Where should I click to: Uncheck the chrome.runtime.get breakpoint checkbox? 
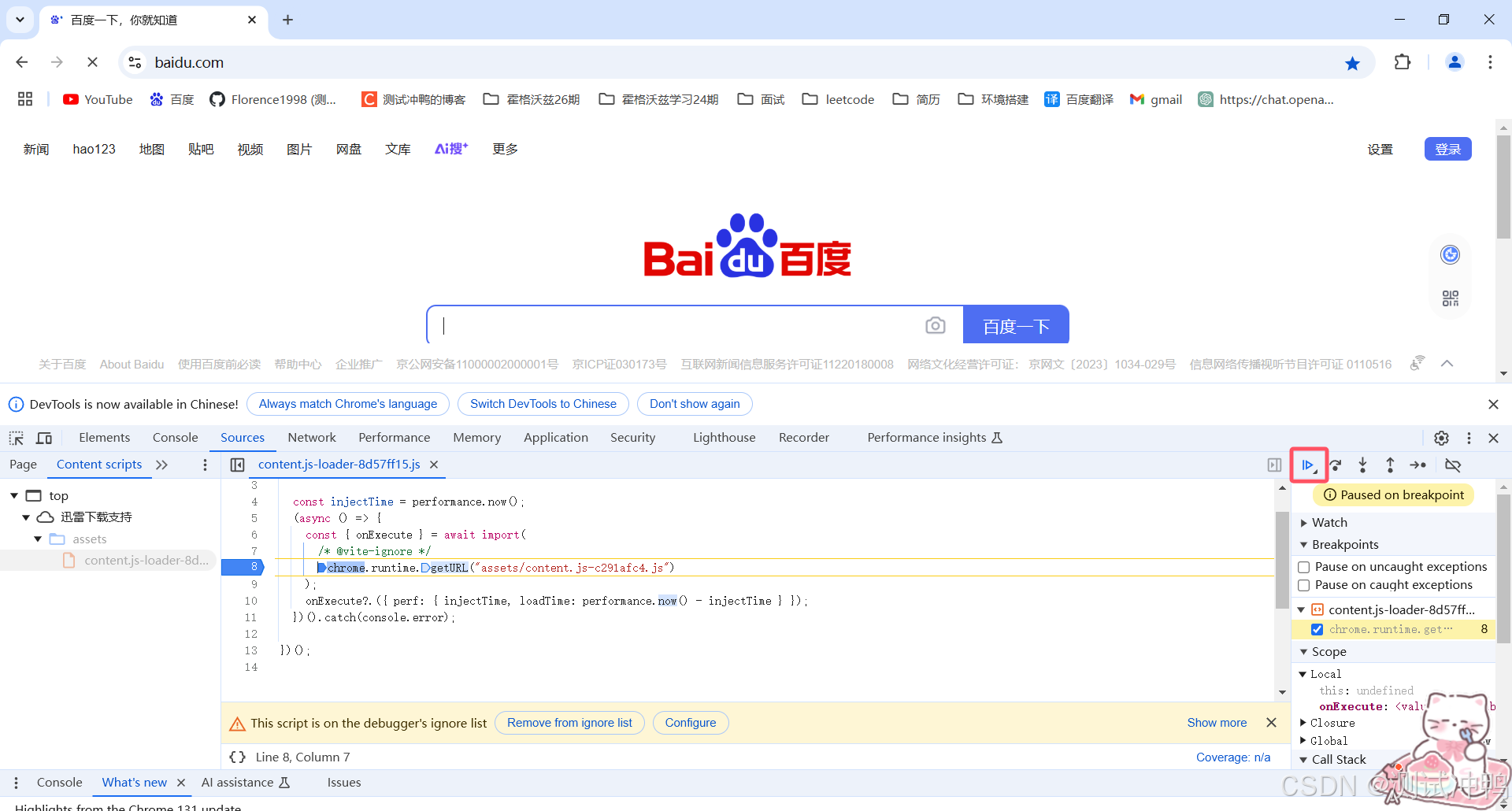point(1317,629)
